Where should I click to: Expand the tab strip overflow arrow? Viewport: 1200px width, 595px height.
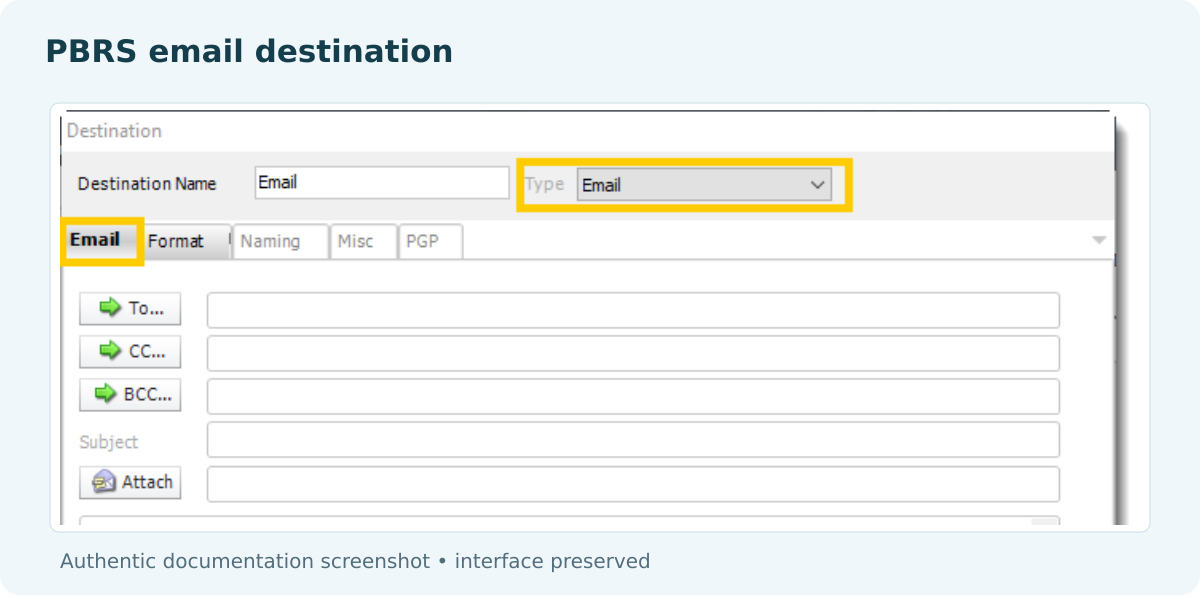1099,240
